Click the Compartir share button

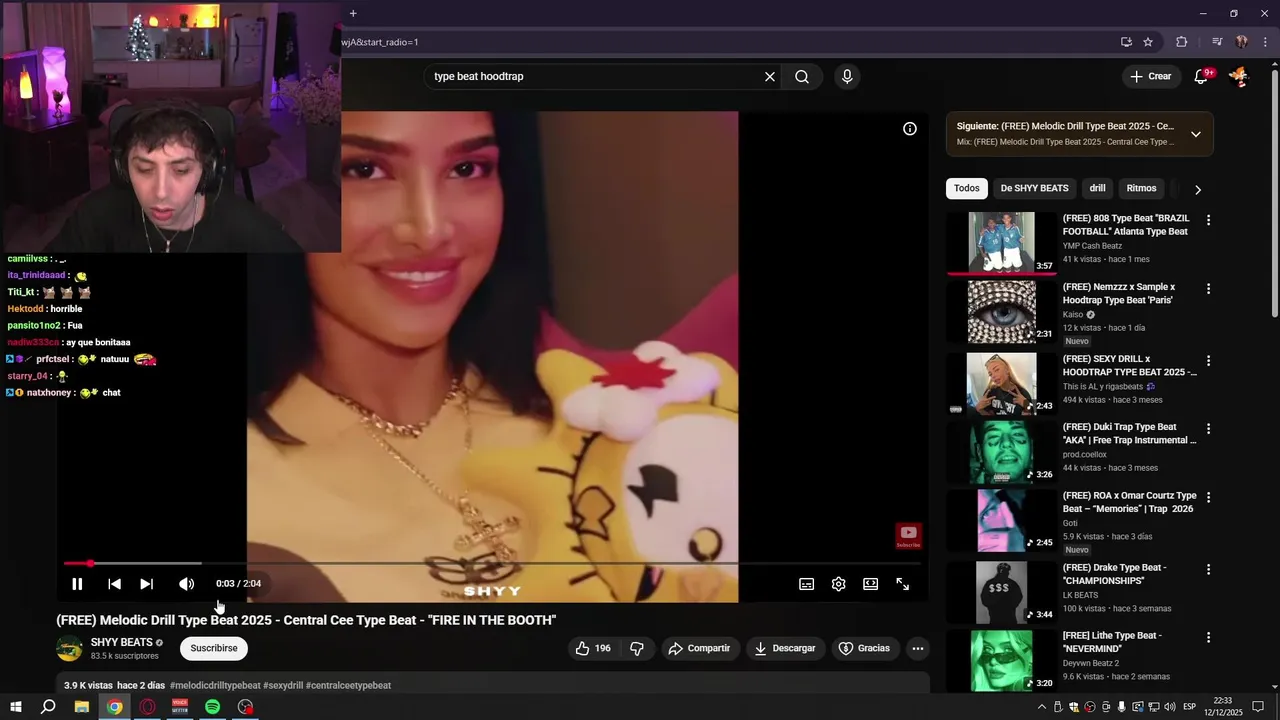(x=699, y=649)
